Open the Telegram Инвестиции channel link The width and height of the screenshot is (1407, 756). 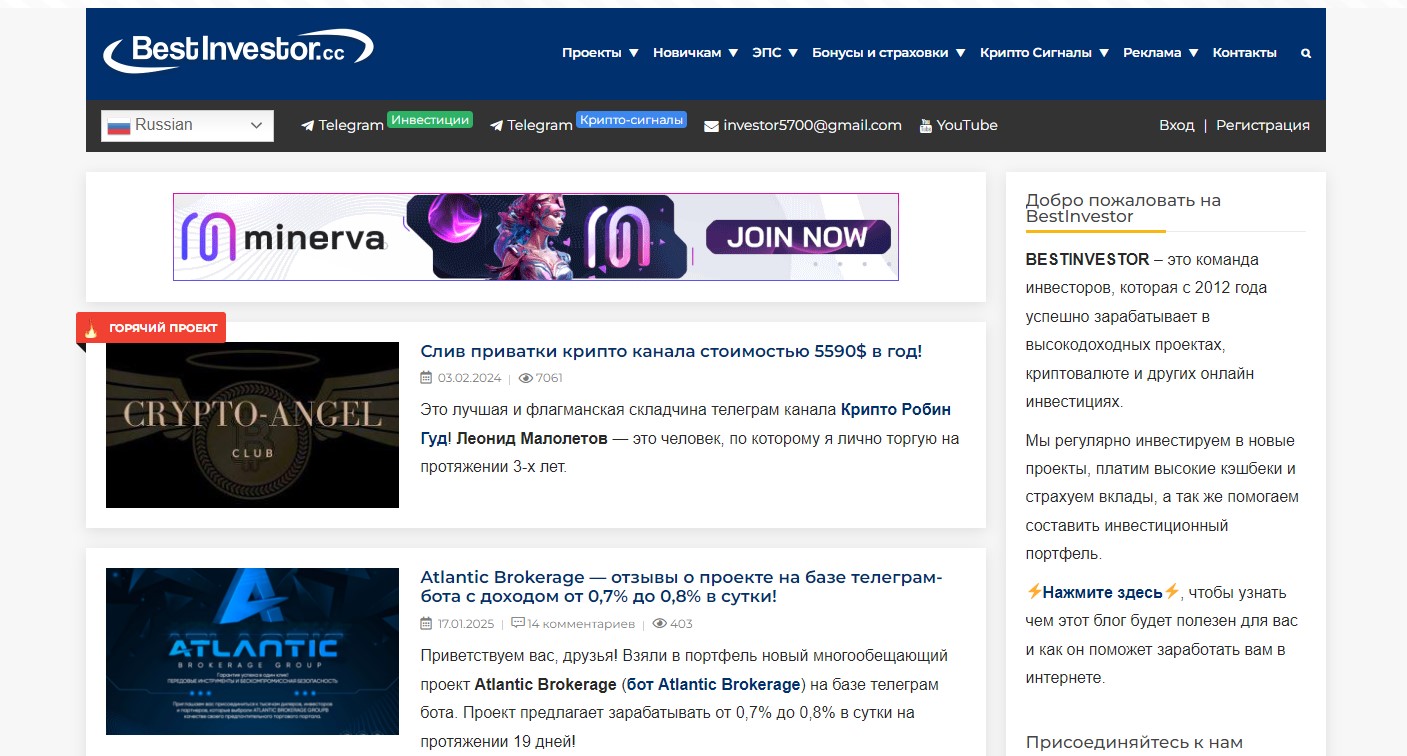(x=351, y=126)
